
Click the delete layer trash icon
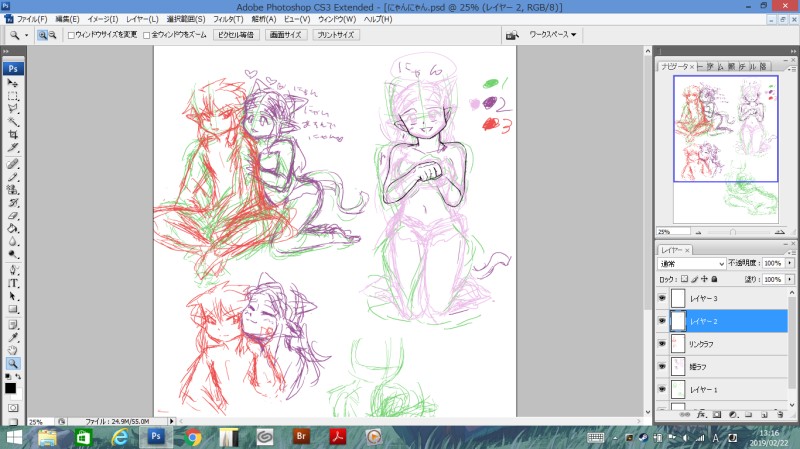click(x=780, y=415)
